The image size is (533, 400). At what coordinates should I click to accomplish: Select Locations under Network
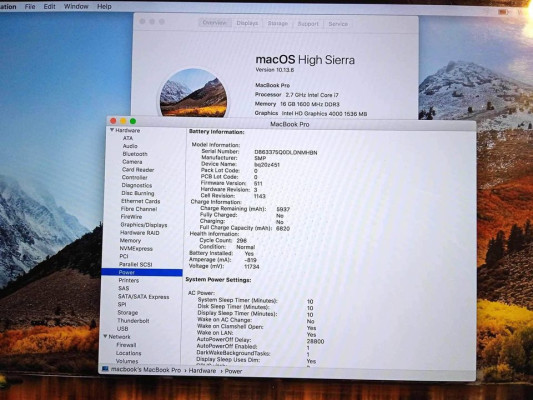point(128,353)
